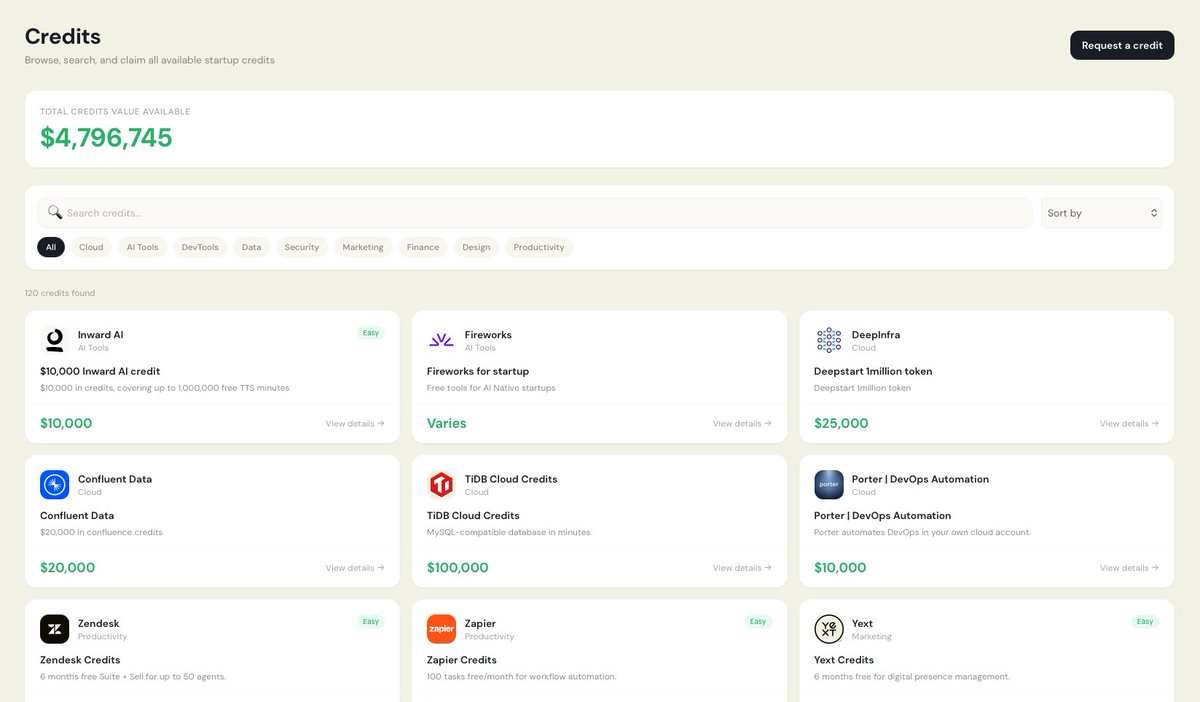
Task: Click the magnifier icon in search bar
Action: 55,212
